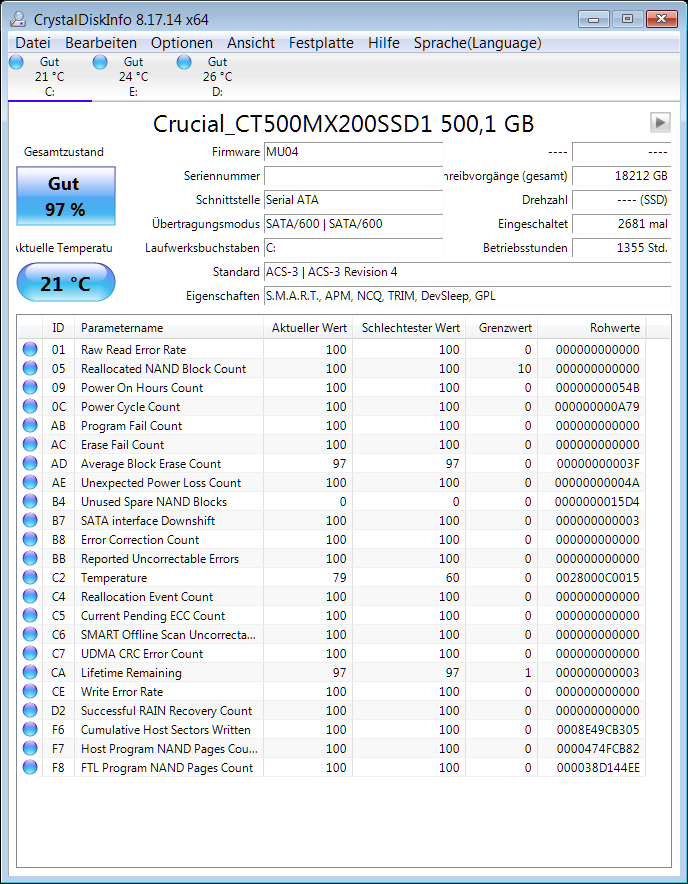Select the SMART Offline Scan Uncorrecta... row
This screenshot has height=884, width=688.
point(332,635)
